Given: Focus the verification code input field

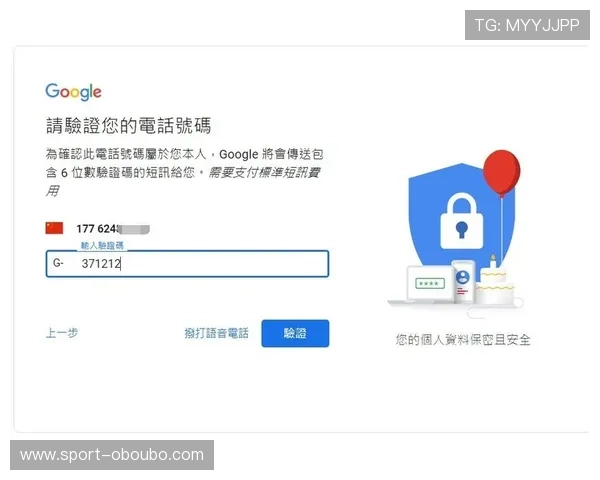Looking at the screenshot, I should (187, 263).
